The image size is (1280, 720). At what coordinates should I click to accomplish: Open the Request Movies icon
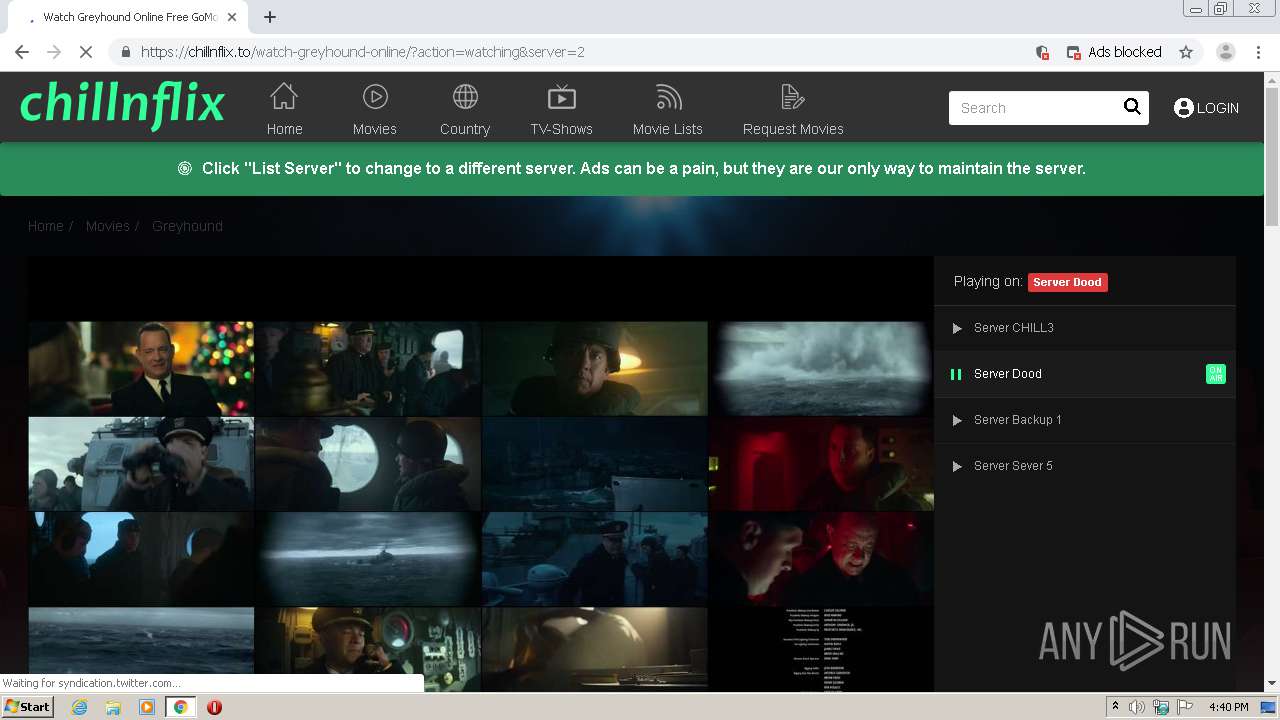click(x=793, y=97)
